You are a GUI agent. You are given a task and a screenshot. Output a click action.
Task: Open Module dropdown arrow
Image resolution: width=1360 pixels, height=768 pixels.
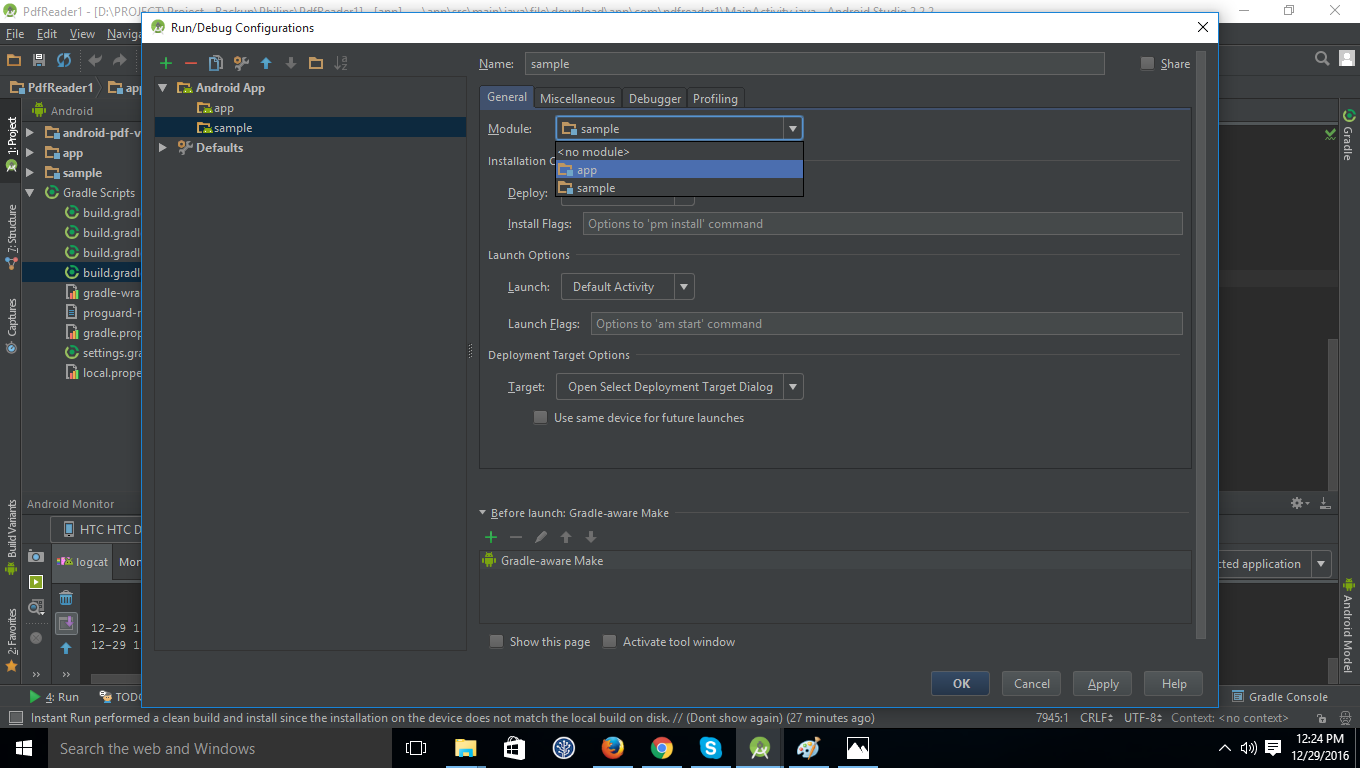pos(792,128)
